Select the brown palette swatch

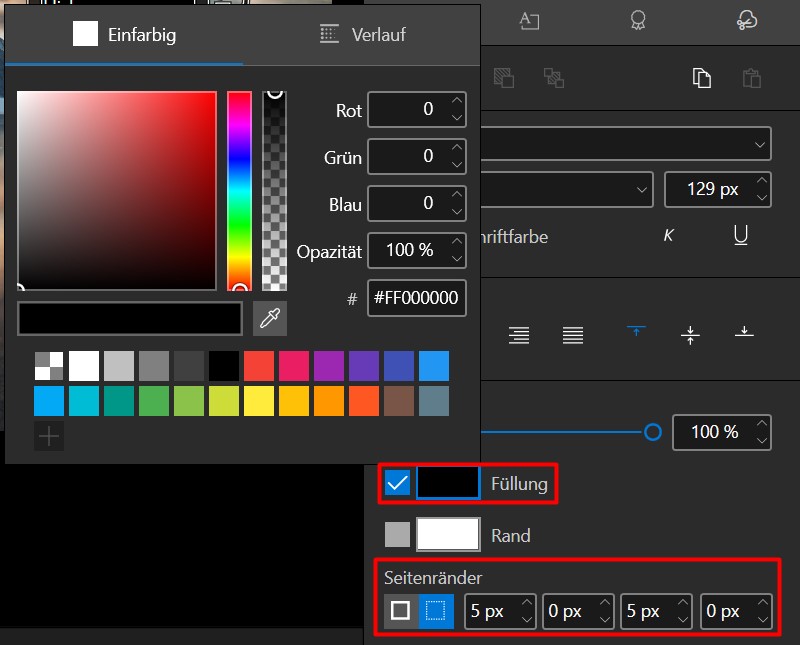point(399,401)
